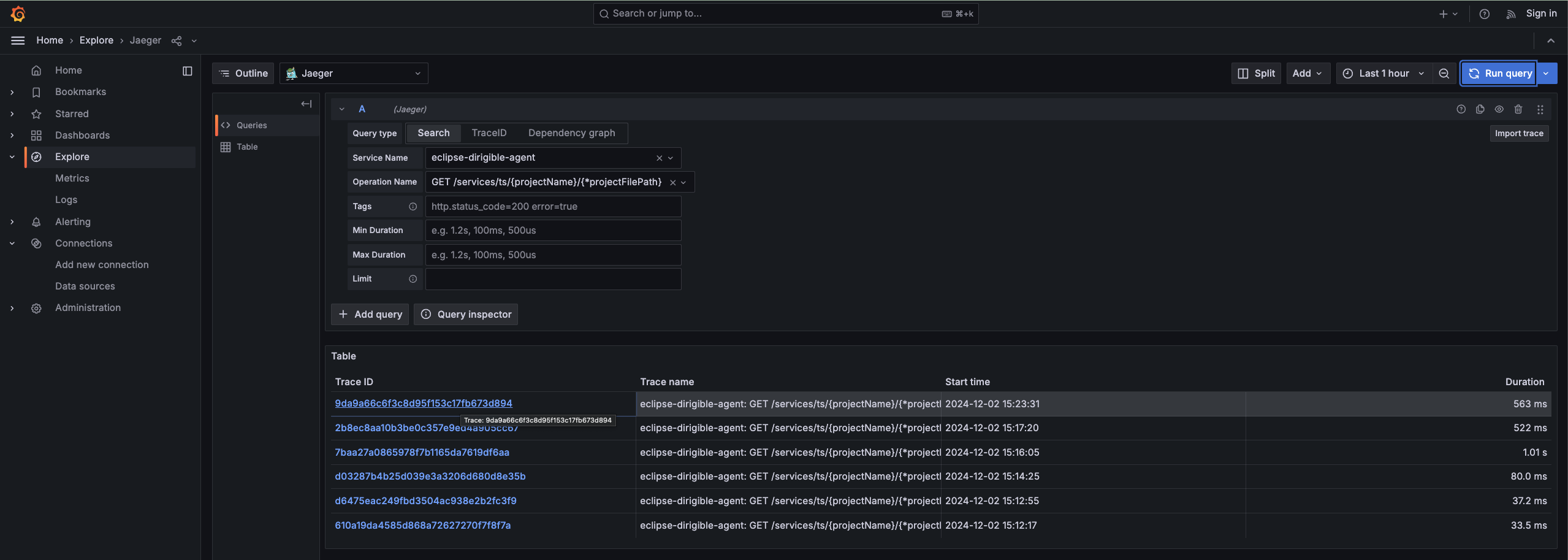Show query A help icon
The height and width of the screenshot is (560, 1568).
(1461, 109)
